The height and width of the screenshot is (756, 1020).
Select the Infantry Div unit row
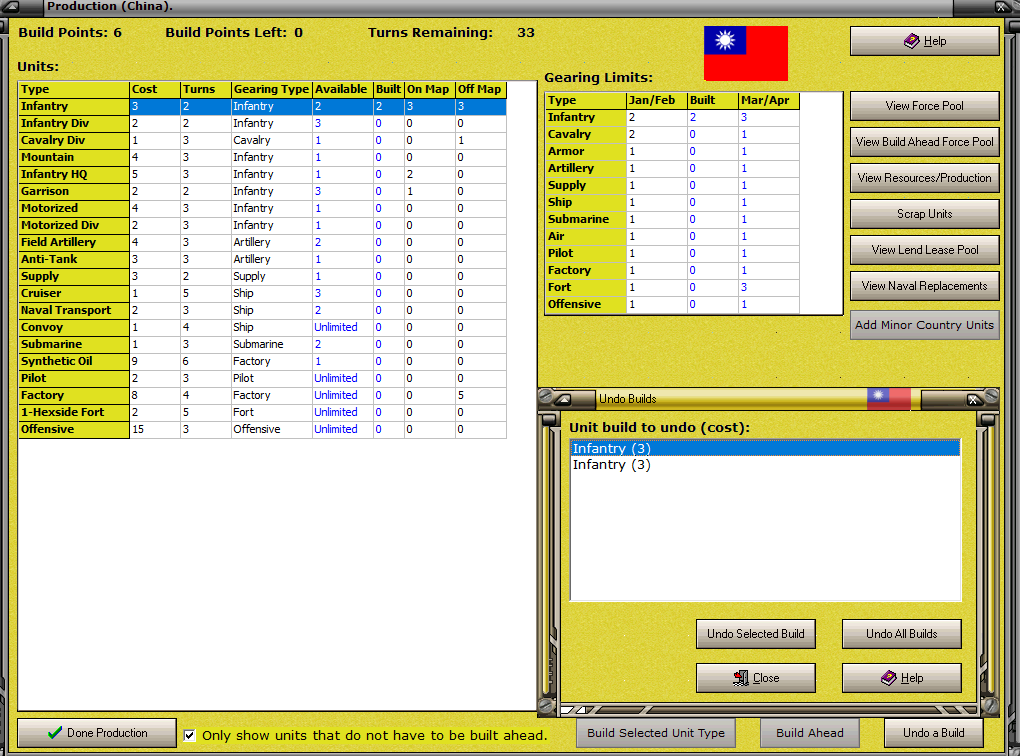coord(263,123)
